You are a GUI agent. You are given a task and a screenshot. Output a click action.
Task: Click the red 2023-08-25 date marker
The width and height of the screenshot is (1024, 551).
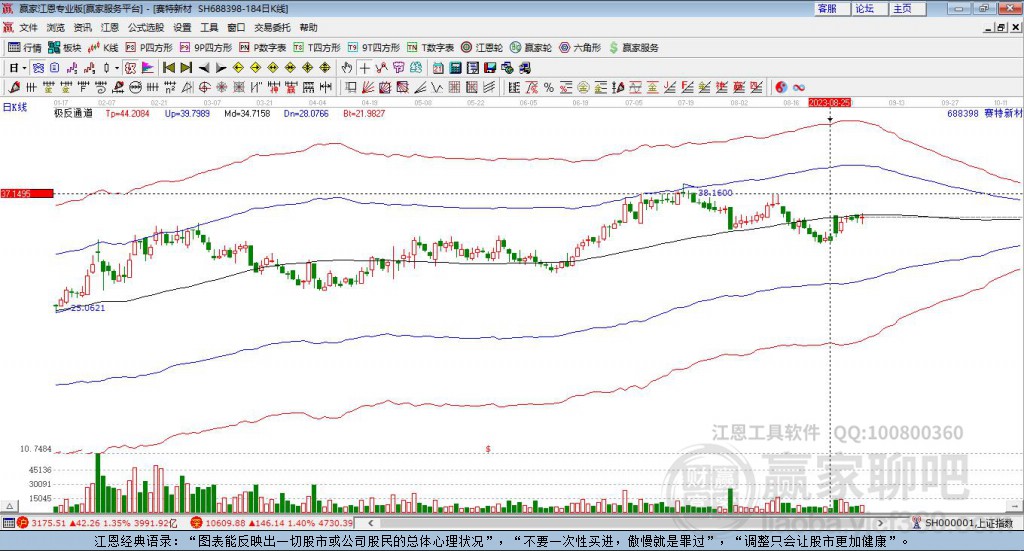tap(829, 102)
